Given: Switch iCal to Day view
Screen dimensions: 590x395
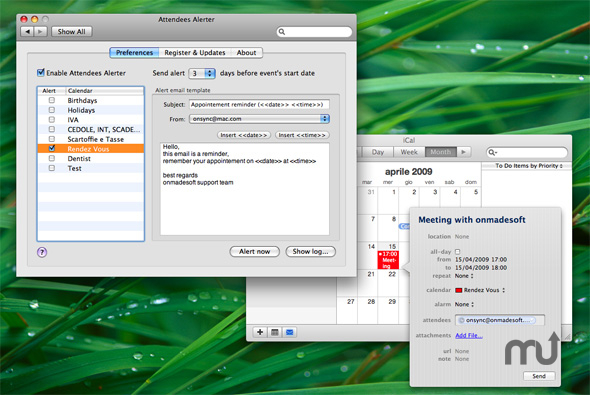Looking at the screenshot, I should 378,152.
